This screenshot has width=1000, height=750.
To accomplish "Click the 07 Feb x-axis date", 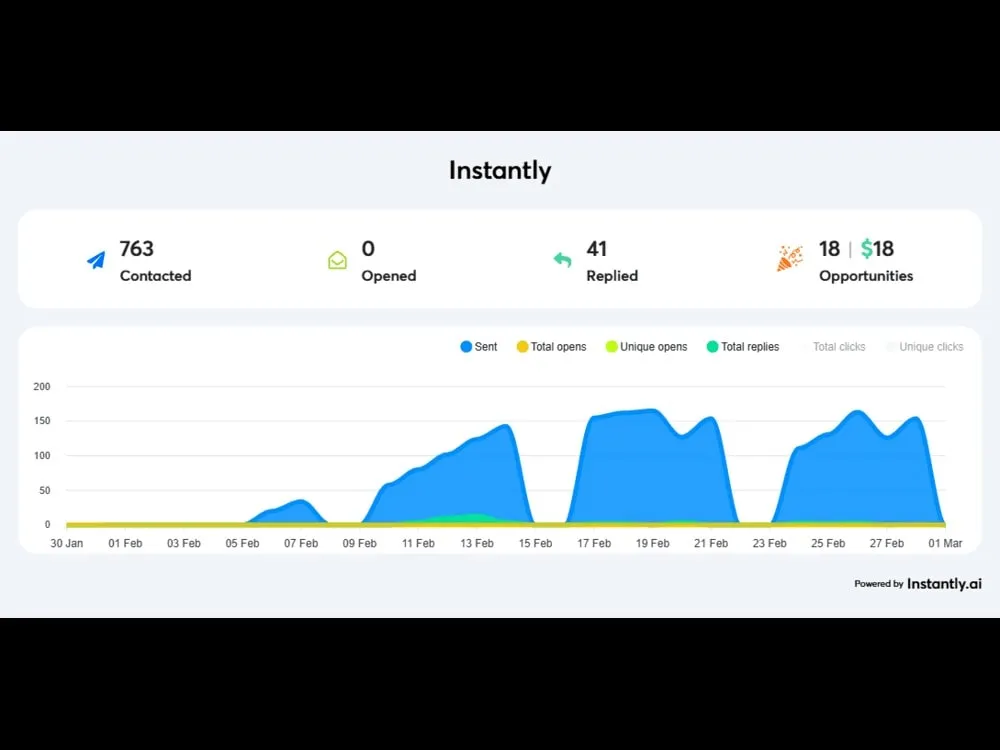I will (x=301, y=543).
